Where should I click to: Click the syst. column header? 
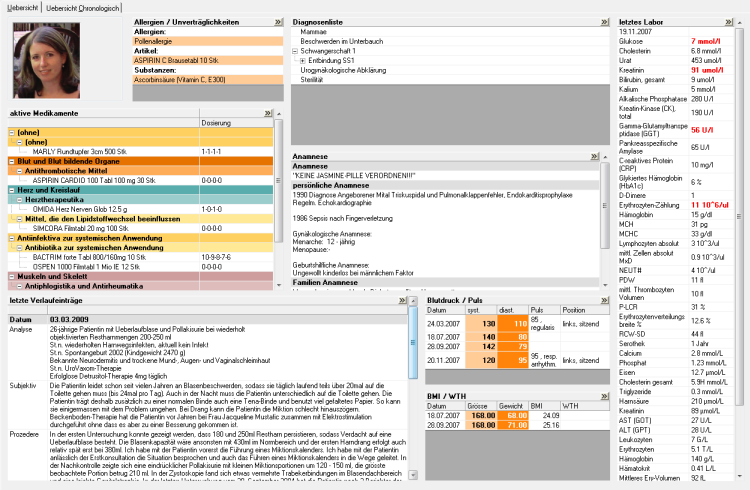[x=481, y=310]
